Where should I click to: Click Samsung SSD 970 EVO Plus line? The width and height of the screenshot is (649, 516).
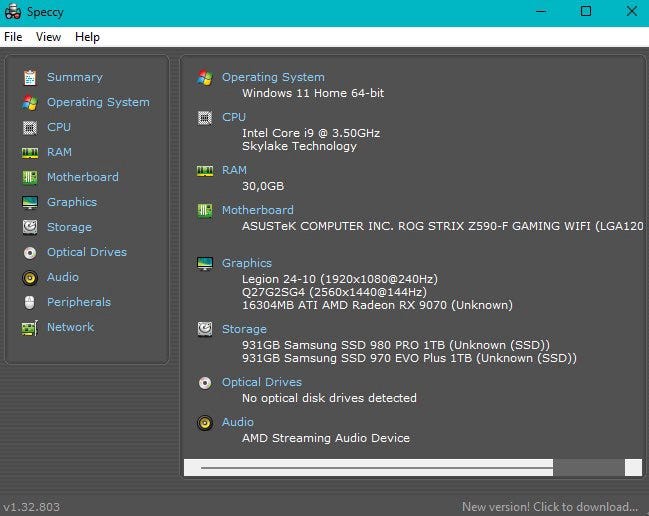click(x=409, y=358)
